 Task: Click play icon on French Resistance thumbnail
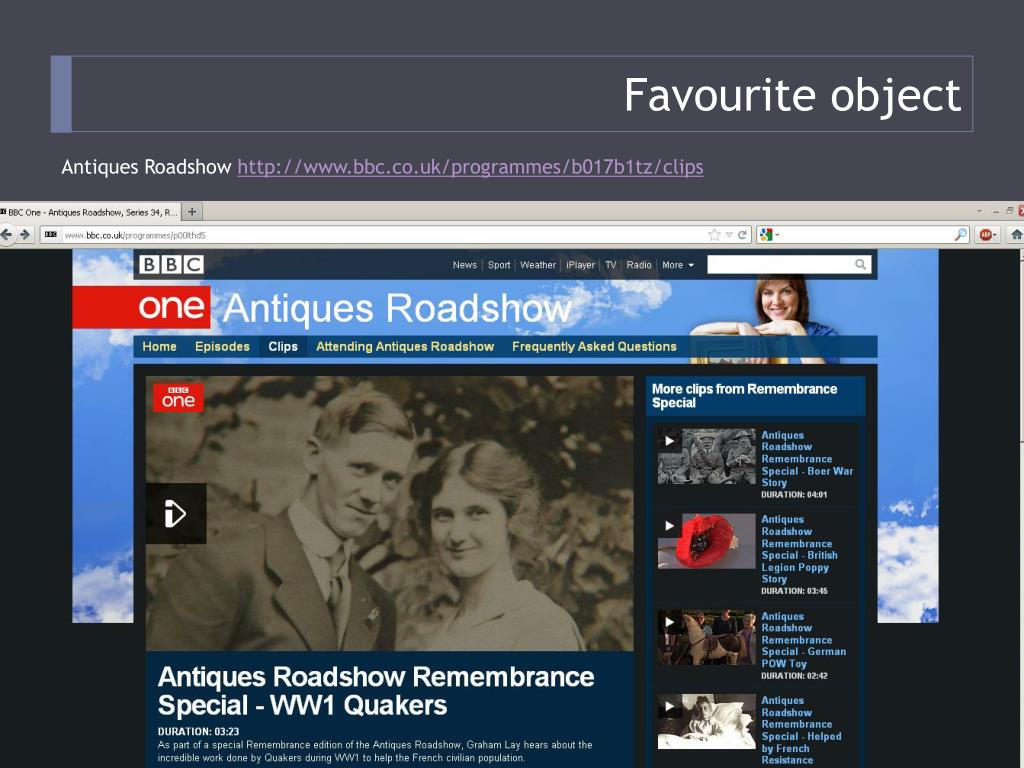669,706
